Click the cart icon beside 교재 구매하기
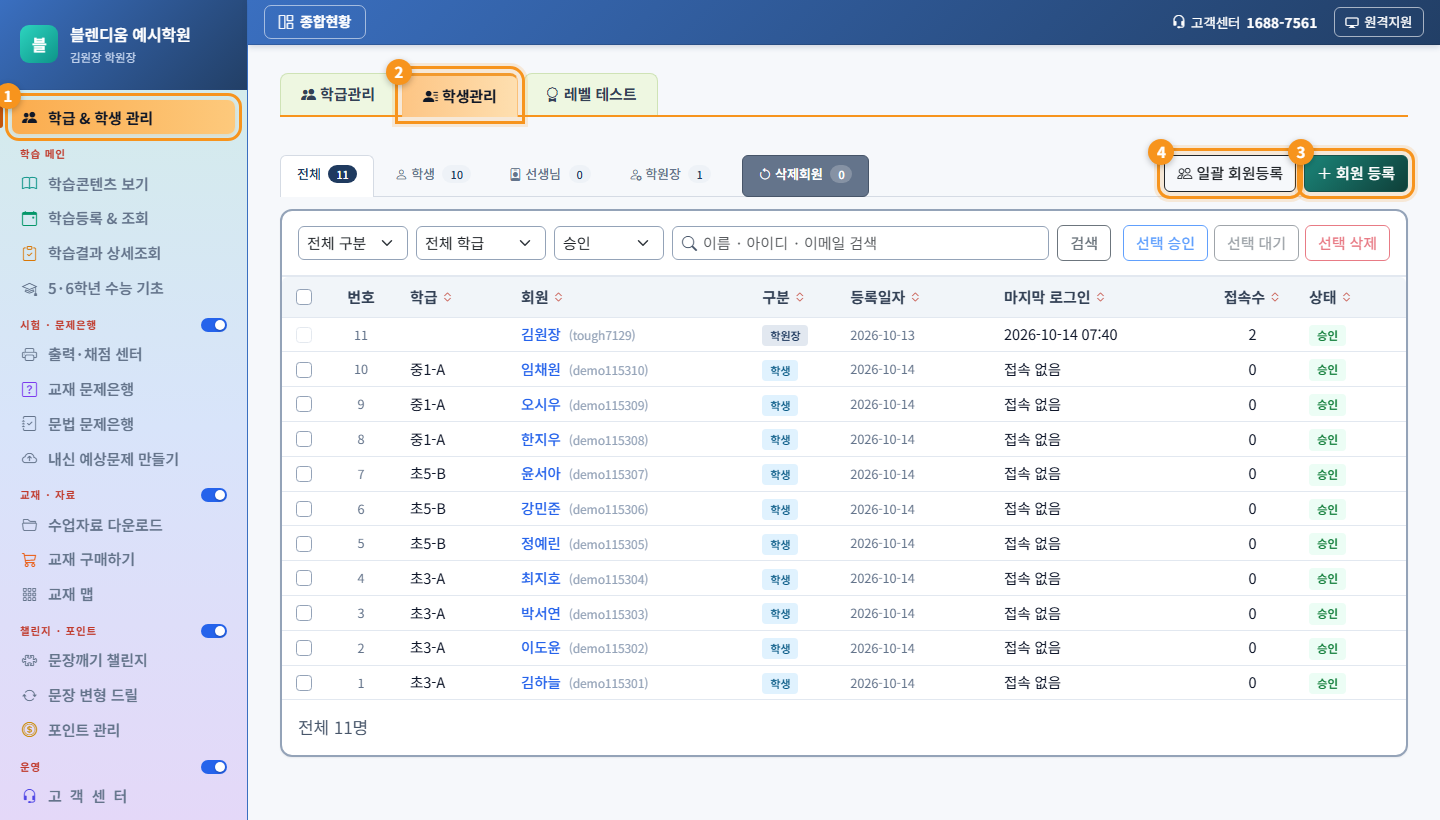1440x820 pixels. (x=29, y=559)
